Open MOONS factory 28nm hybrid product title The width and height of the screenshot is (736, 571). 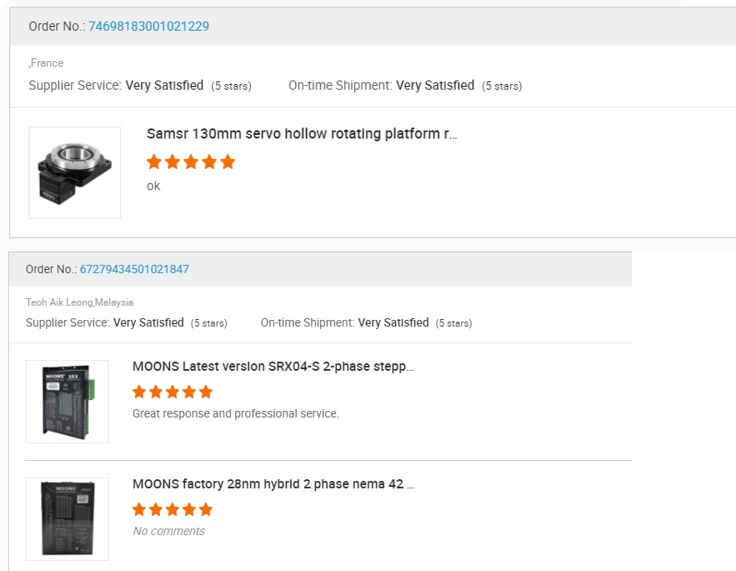click(x=273, y=484)
